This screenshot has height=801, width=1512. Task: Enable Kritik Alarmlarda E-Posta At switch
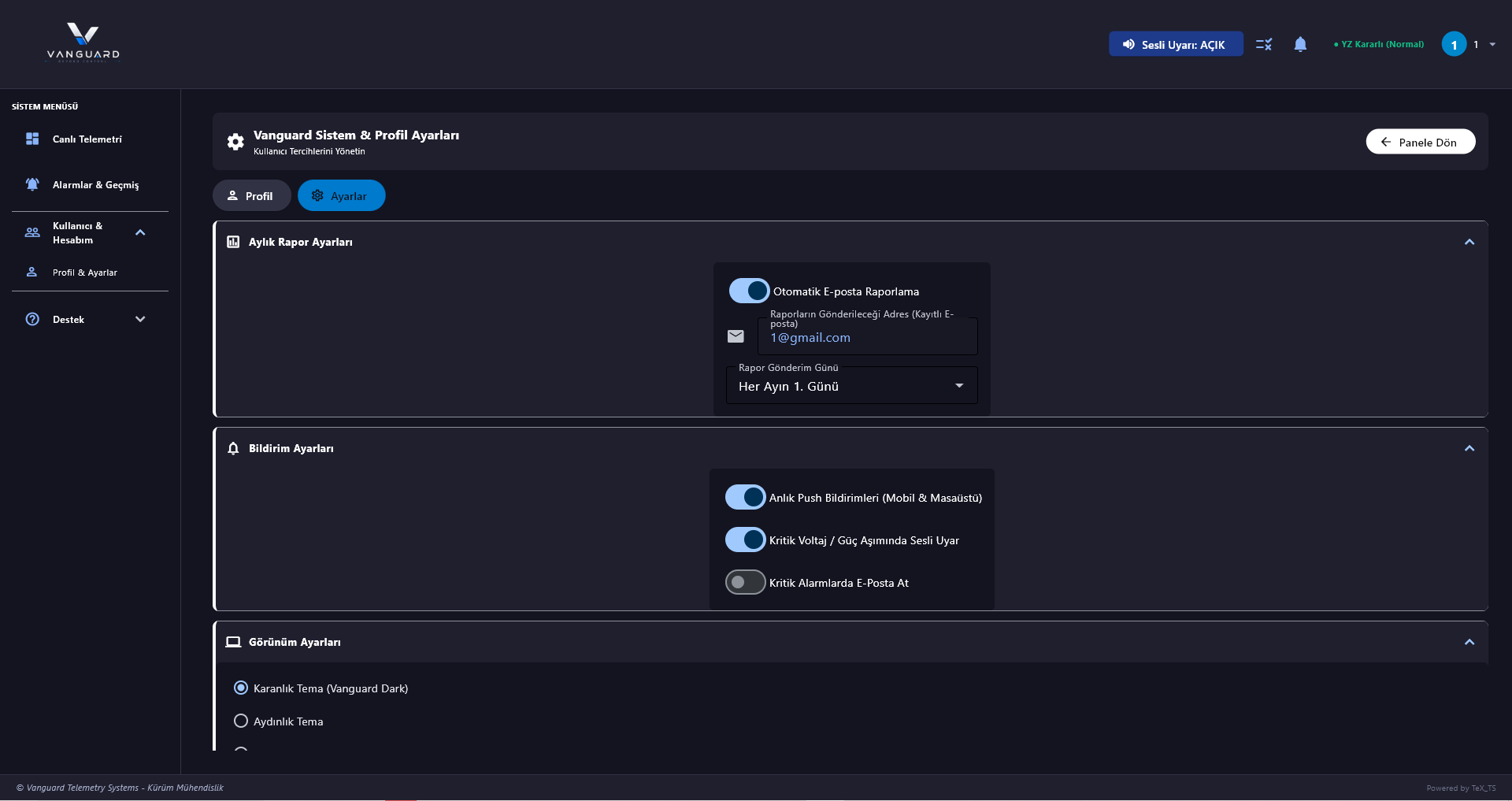[745, 582]
